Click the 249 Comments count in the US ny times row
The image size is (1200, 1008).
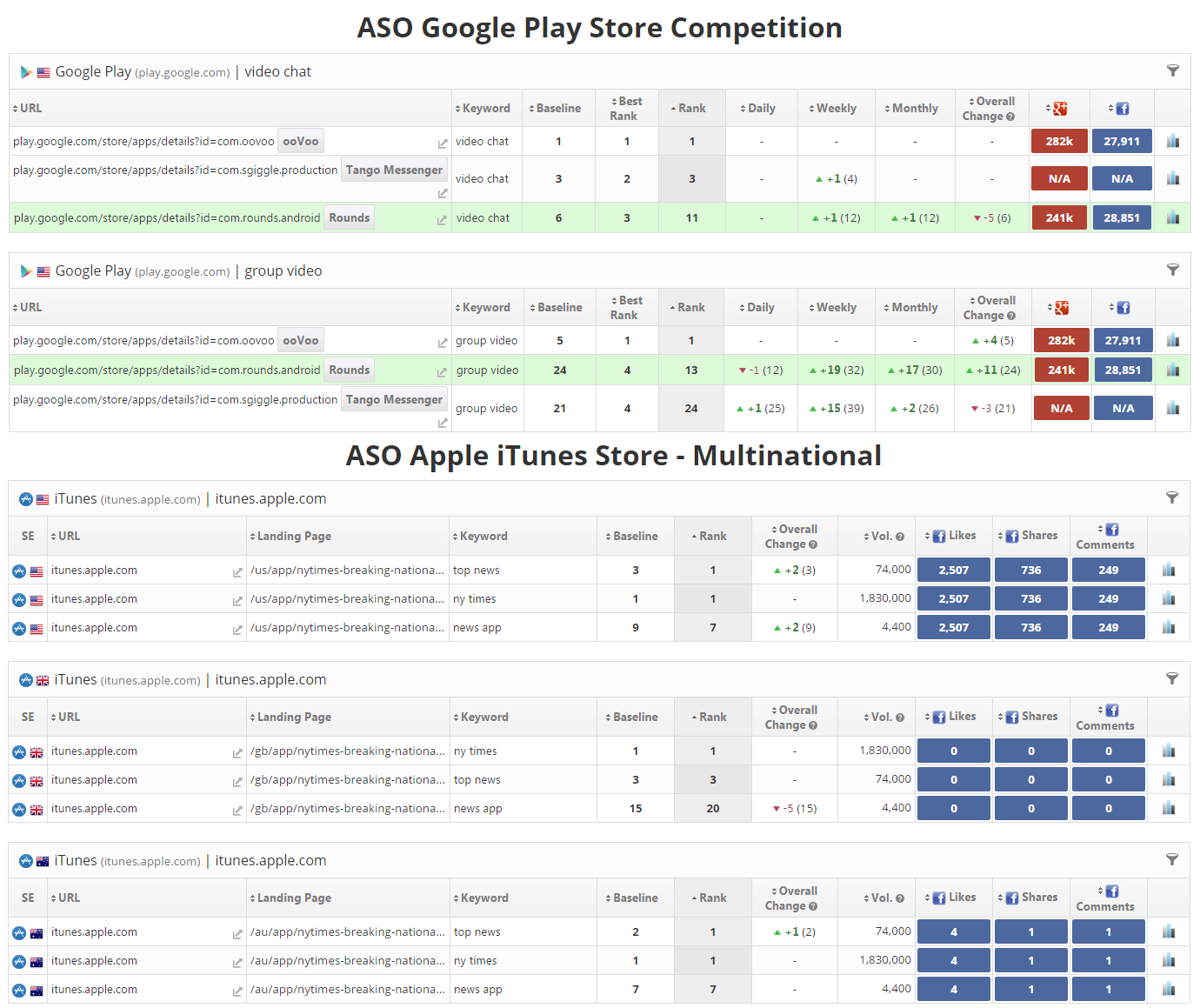click(x=1109, y=598)
